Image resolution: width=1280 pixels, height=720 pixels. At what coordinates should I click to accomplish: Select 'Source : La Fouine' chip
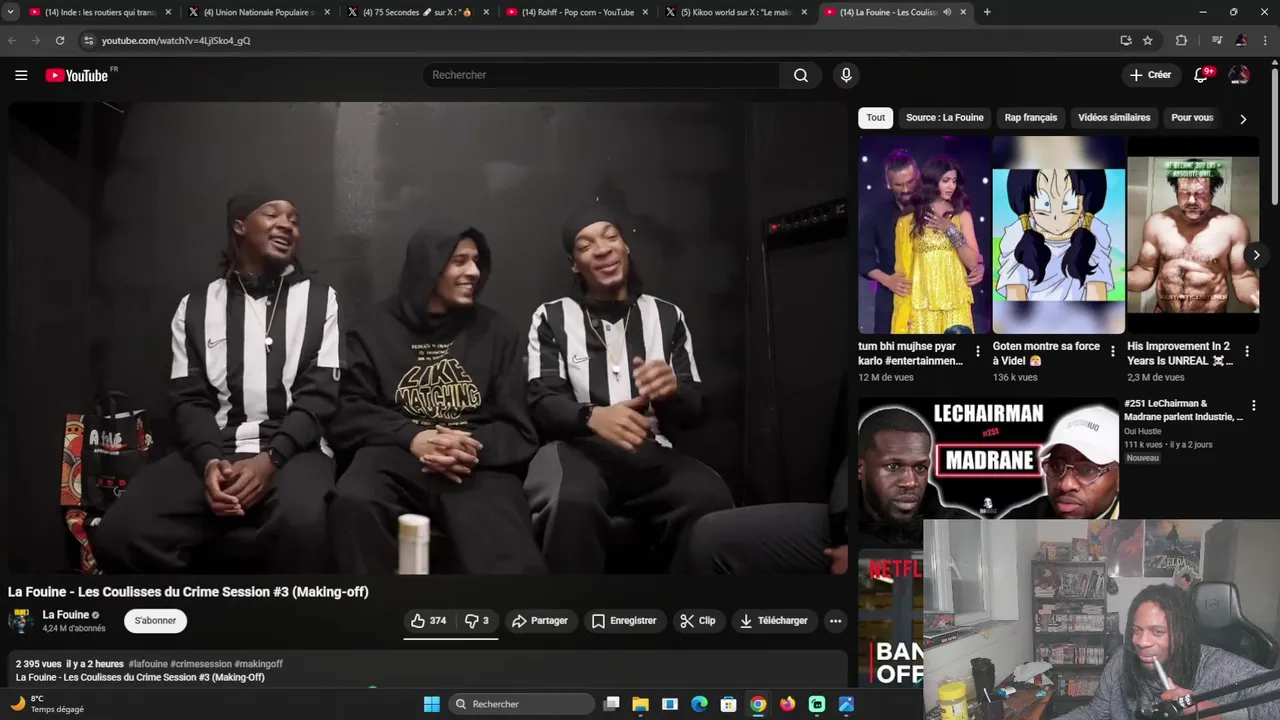tap(945, 118)
